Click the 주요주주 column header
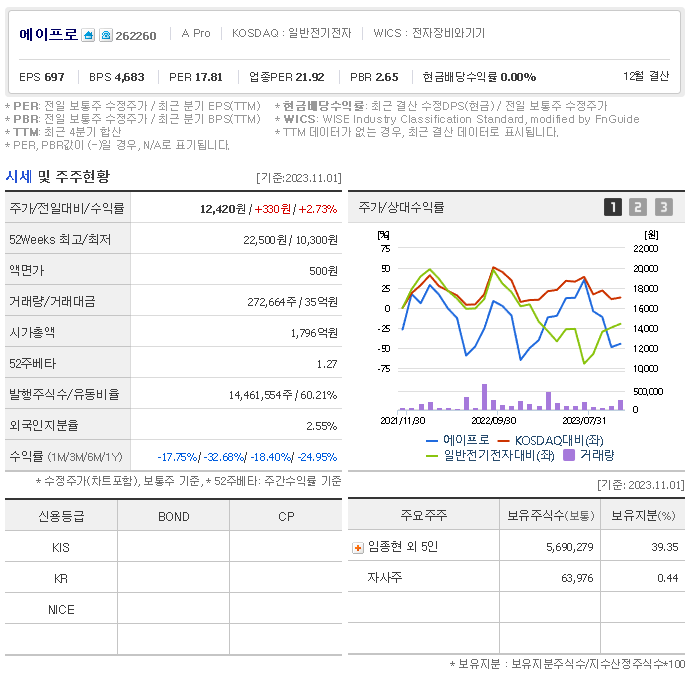Viewport: 690px width, 673px height. [x=423, y=515]
